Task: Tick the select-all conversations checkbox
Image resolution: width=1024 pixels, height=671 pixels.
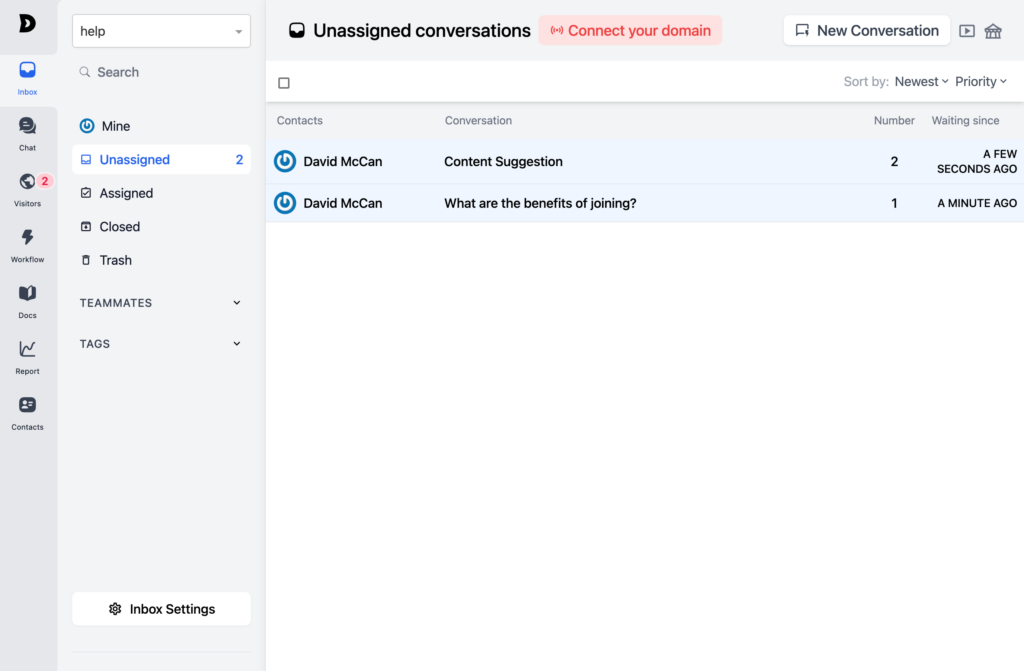Action: point(284,83)
